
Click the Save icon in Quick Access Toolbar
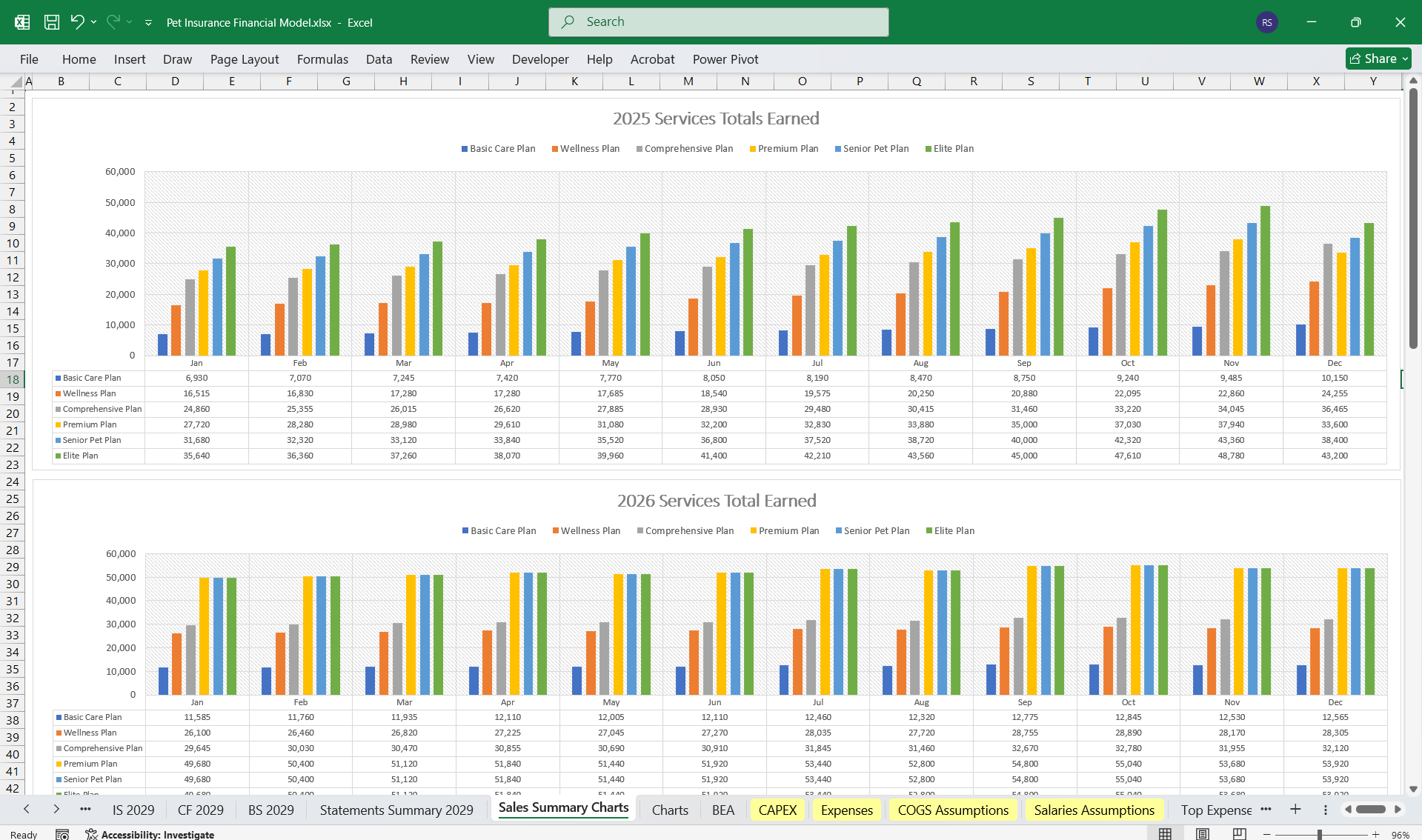[51, 22]
